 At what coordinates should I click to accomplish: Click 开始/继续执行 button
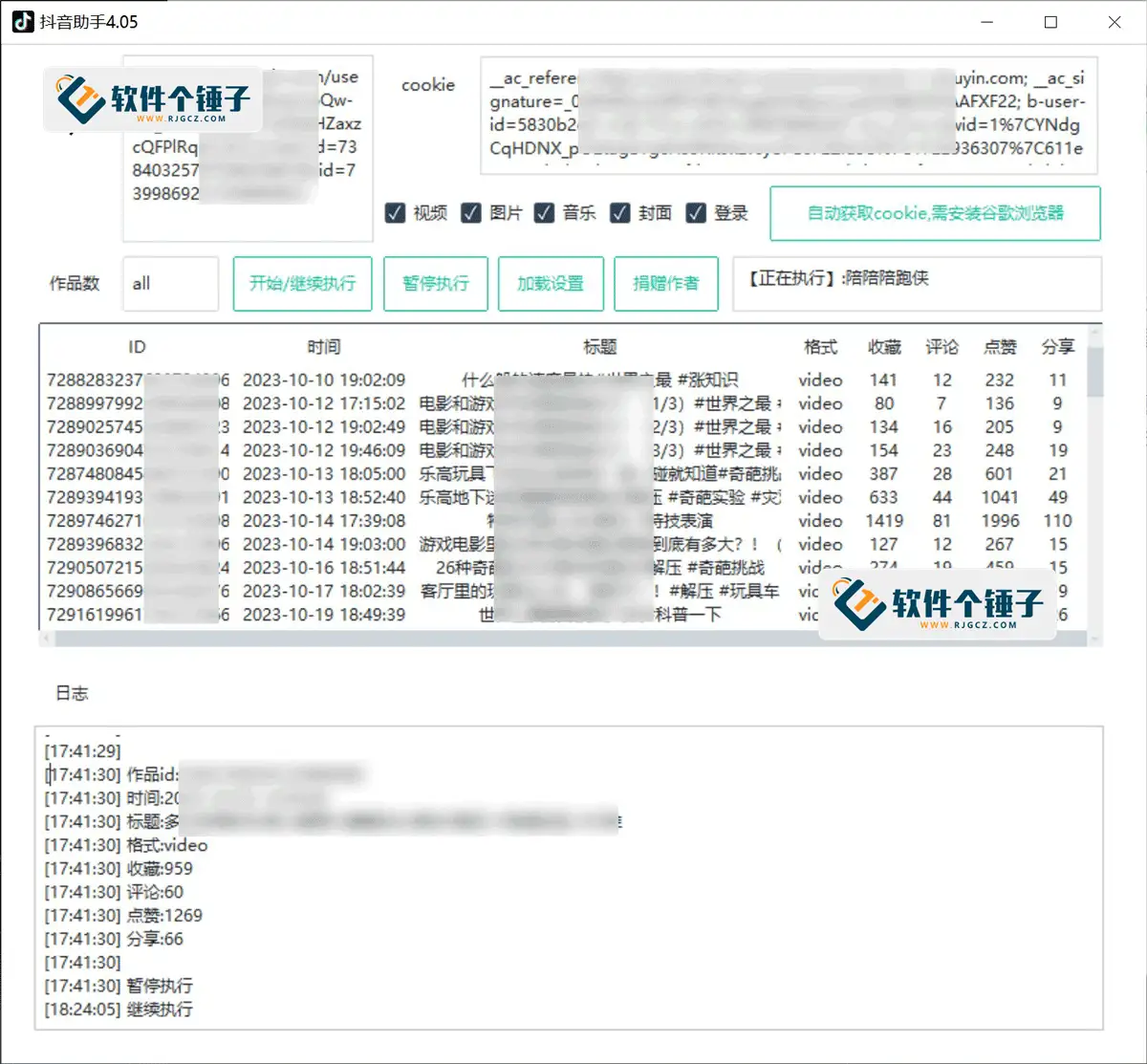302,284
